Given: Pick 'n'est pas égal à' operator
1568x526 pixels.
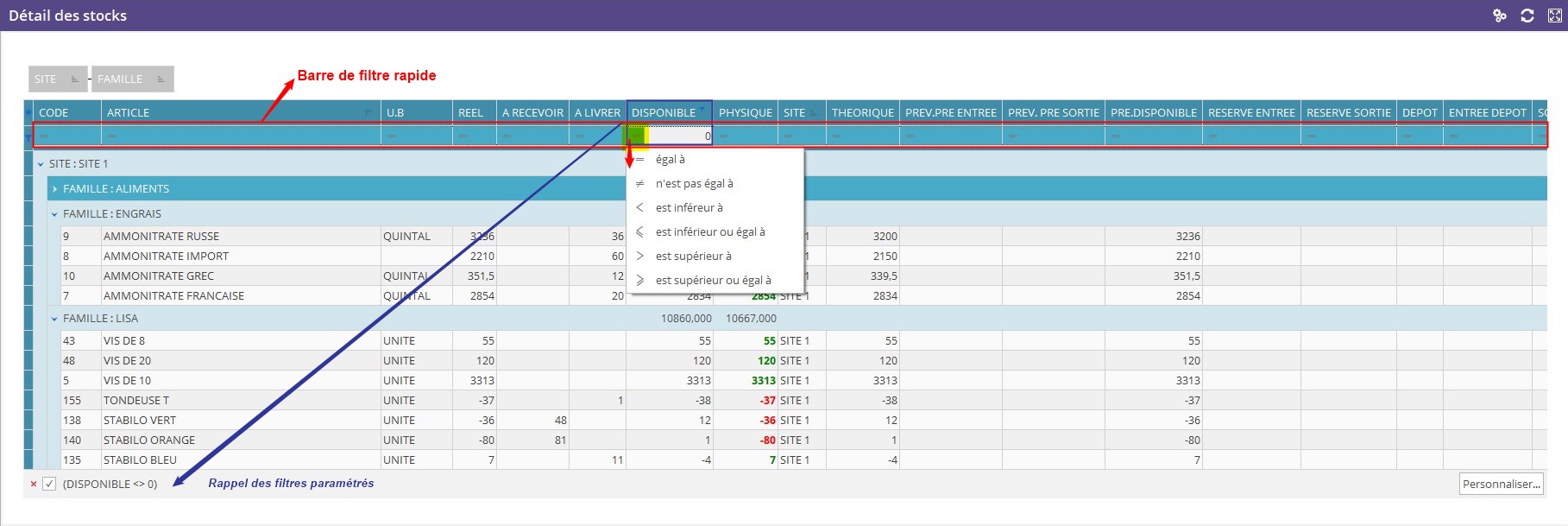Looking at the screenshot, I should click(x=694, y=184).
